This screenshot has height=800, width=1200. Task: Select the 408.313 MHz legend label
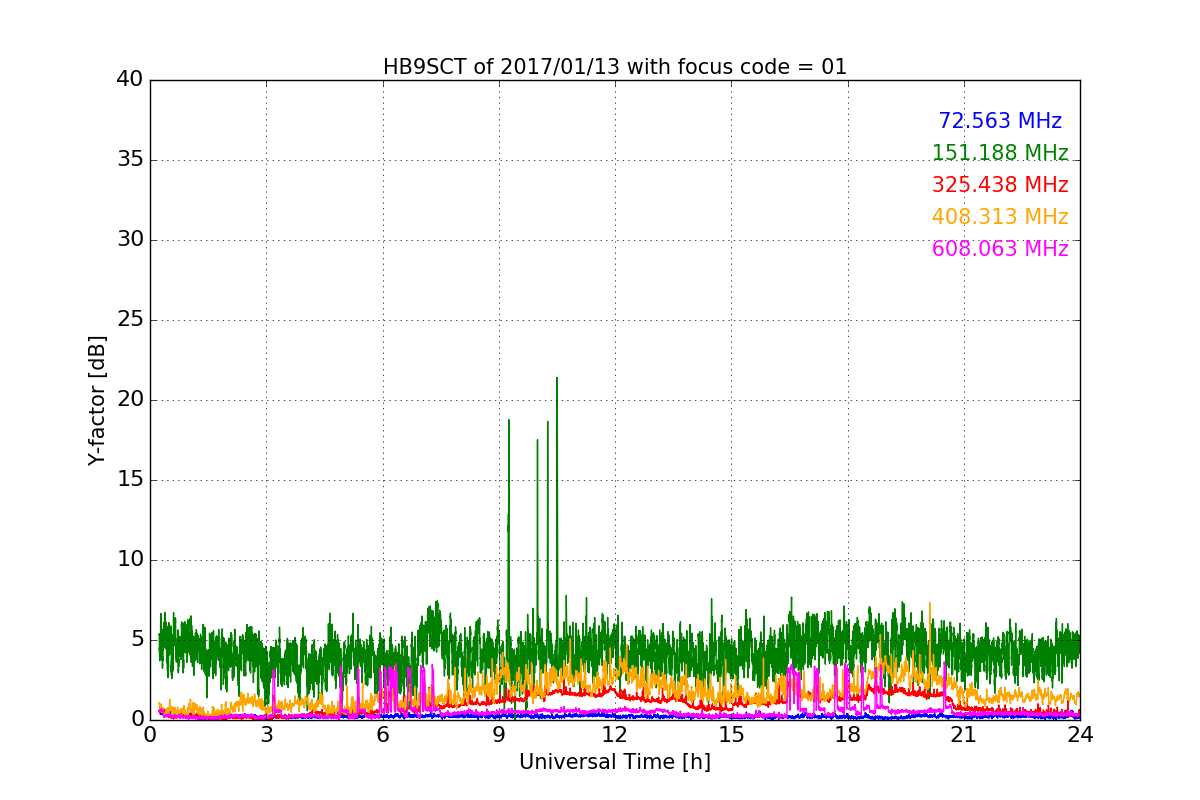pyautogui.click(x=1000, y=217)
